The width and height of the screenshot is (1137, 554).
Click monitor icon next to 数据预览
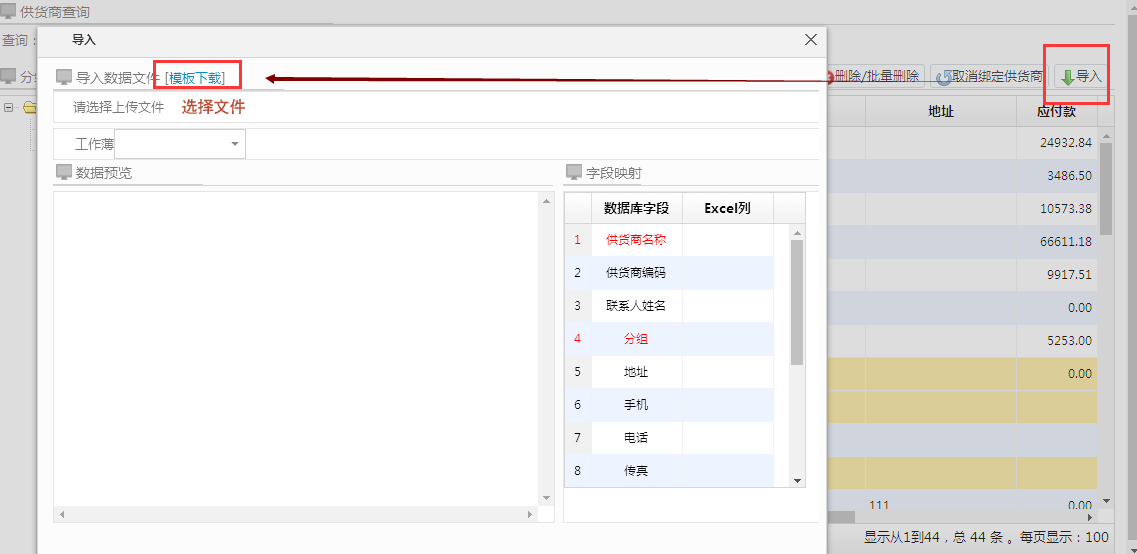64,172
